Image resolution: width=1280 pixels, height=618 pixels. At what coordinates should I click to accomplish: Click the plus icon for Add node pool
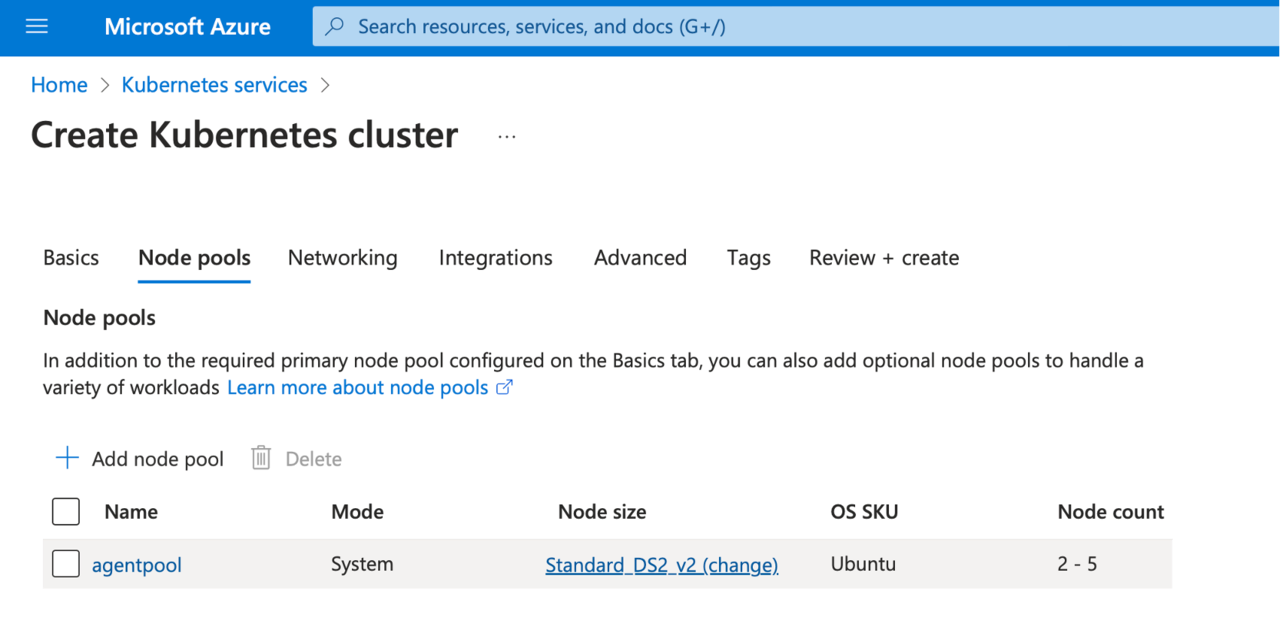(x=67, y=458)
